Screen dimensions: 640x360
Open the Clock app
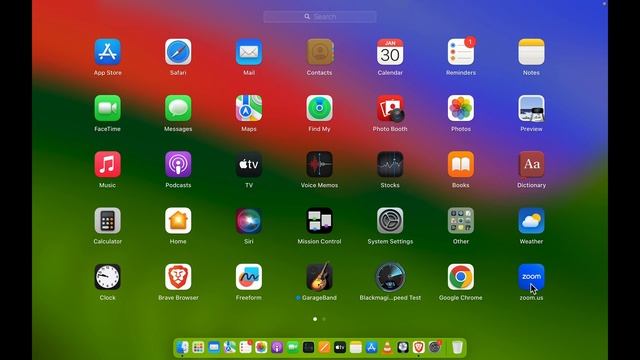coord(107,277)
